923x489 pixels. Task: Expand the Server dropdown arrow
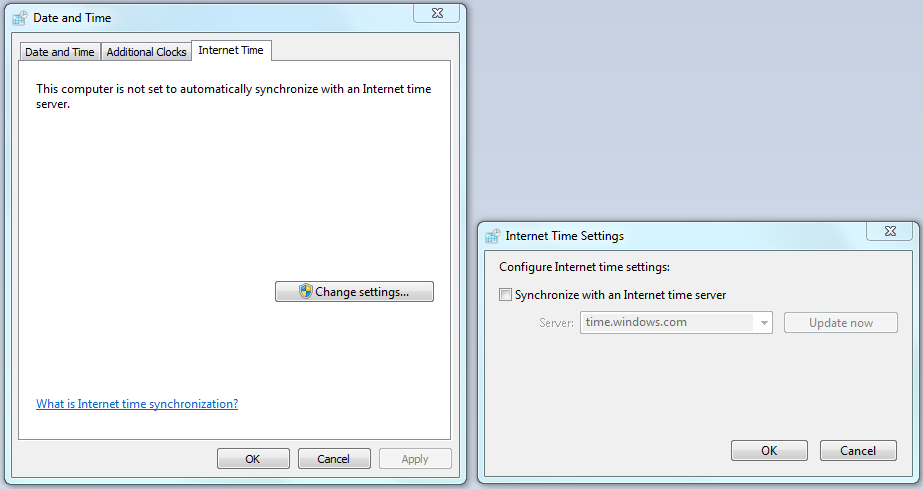[764, 323]
